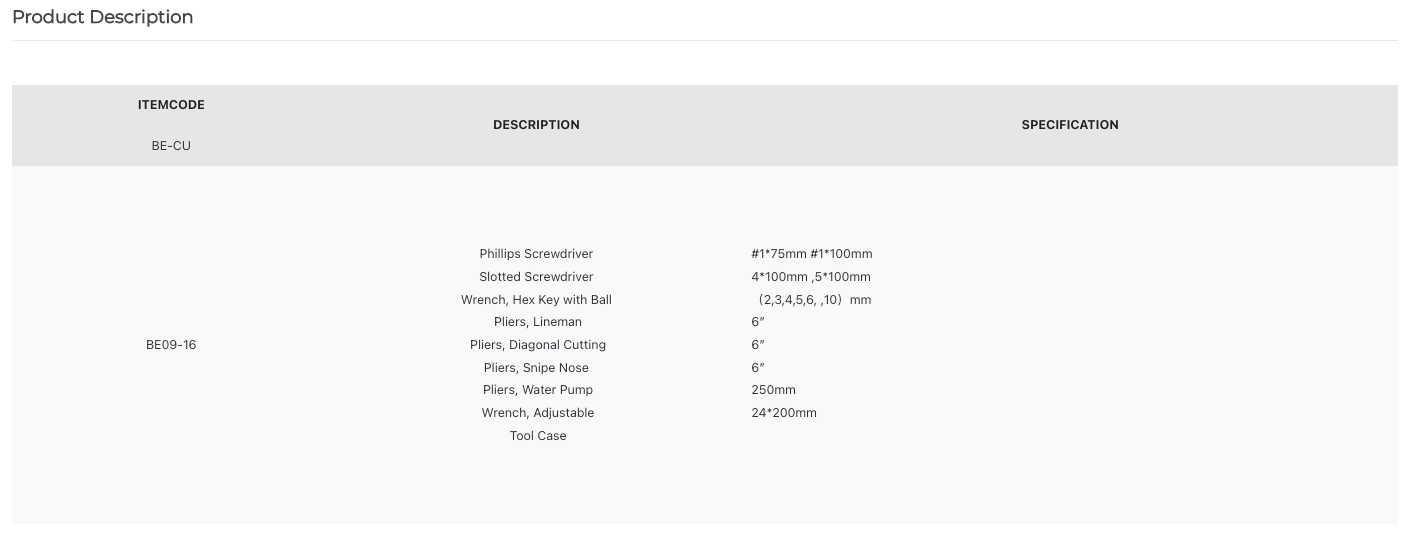Click the Pliers, Snipe Nose entry

pyautogui.click(x=536, y=368)
